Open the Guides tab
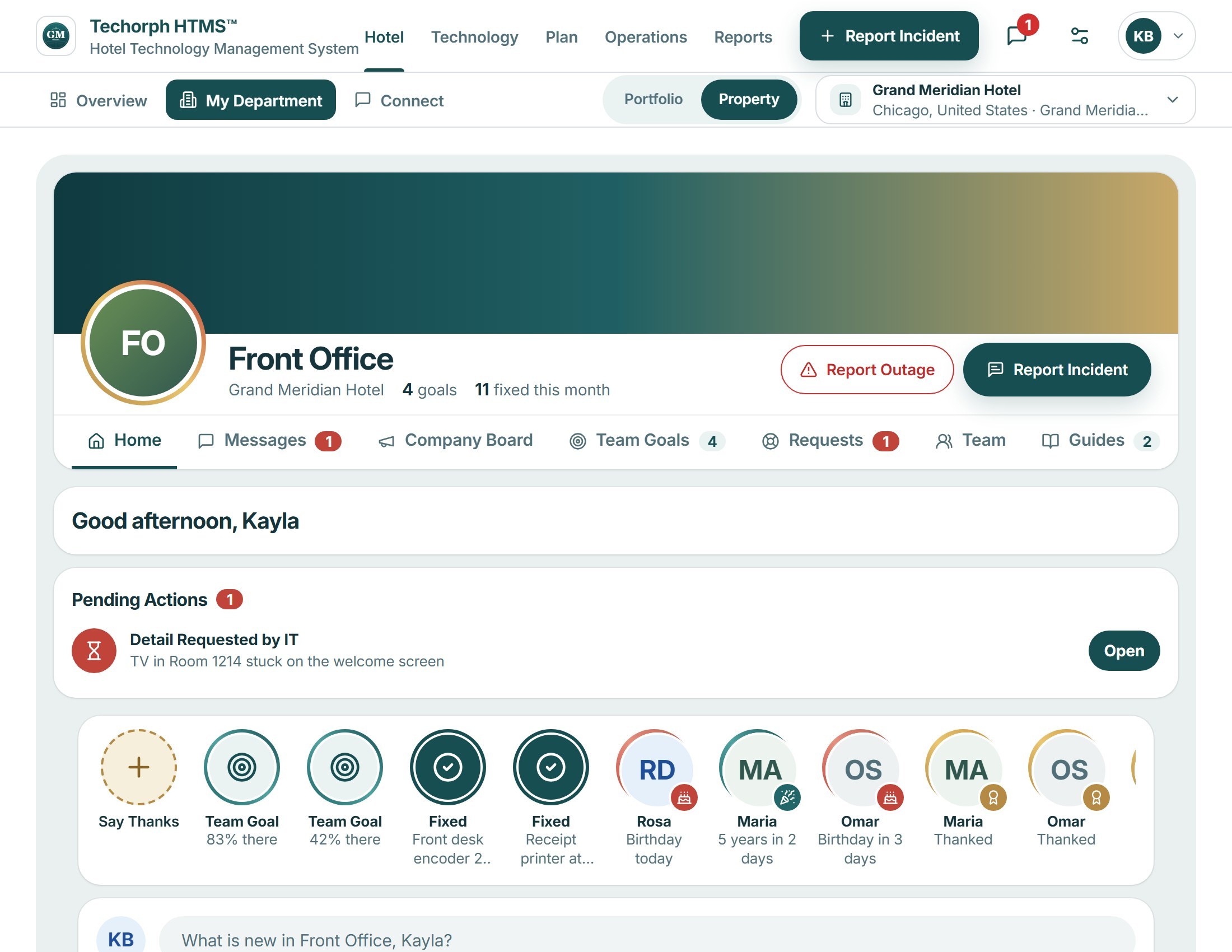 point(1100,441)
